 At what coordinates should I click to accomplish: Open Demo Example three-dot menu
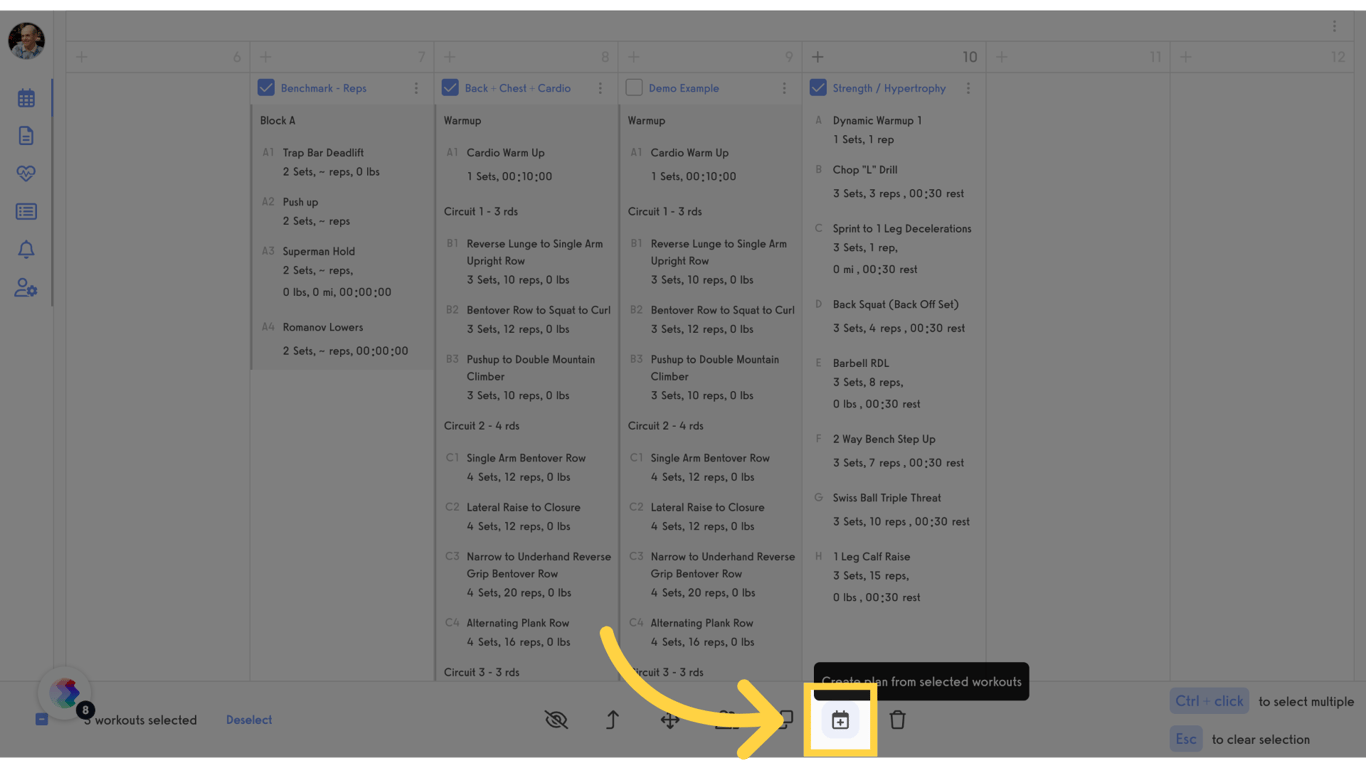(785, 88)
